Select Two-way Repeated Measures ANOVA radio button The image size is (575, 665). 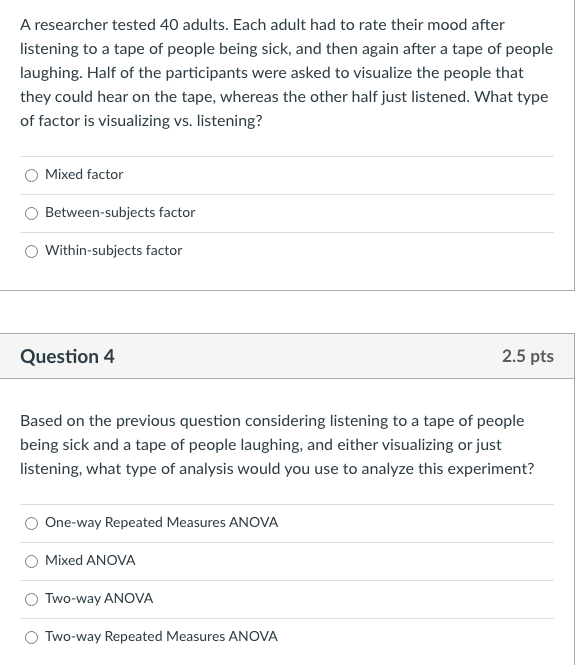[31, 637]
